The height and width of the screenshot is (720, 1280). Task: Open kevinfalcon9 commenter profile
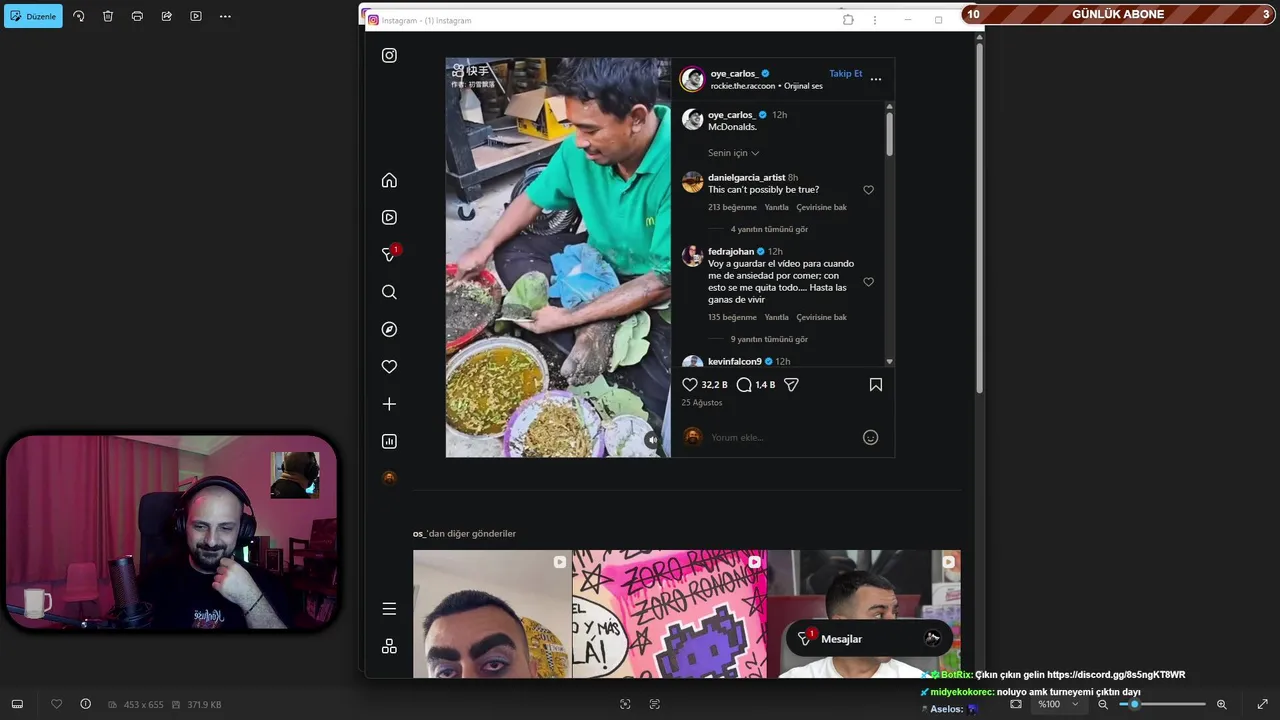[734, 361]
